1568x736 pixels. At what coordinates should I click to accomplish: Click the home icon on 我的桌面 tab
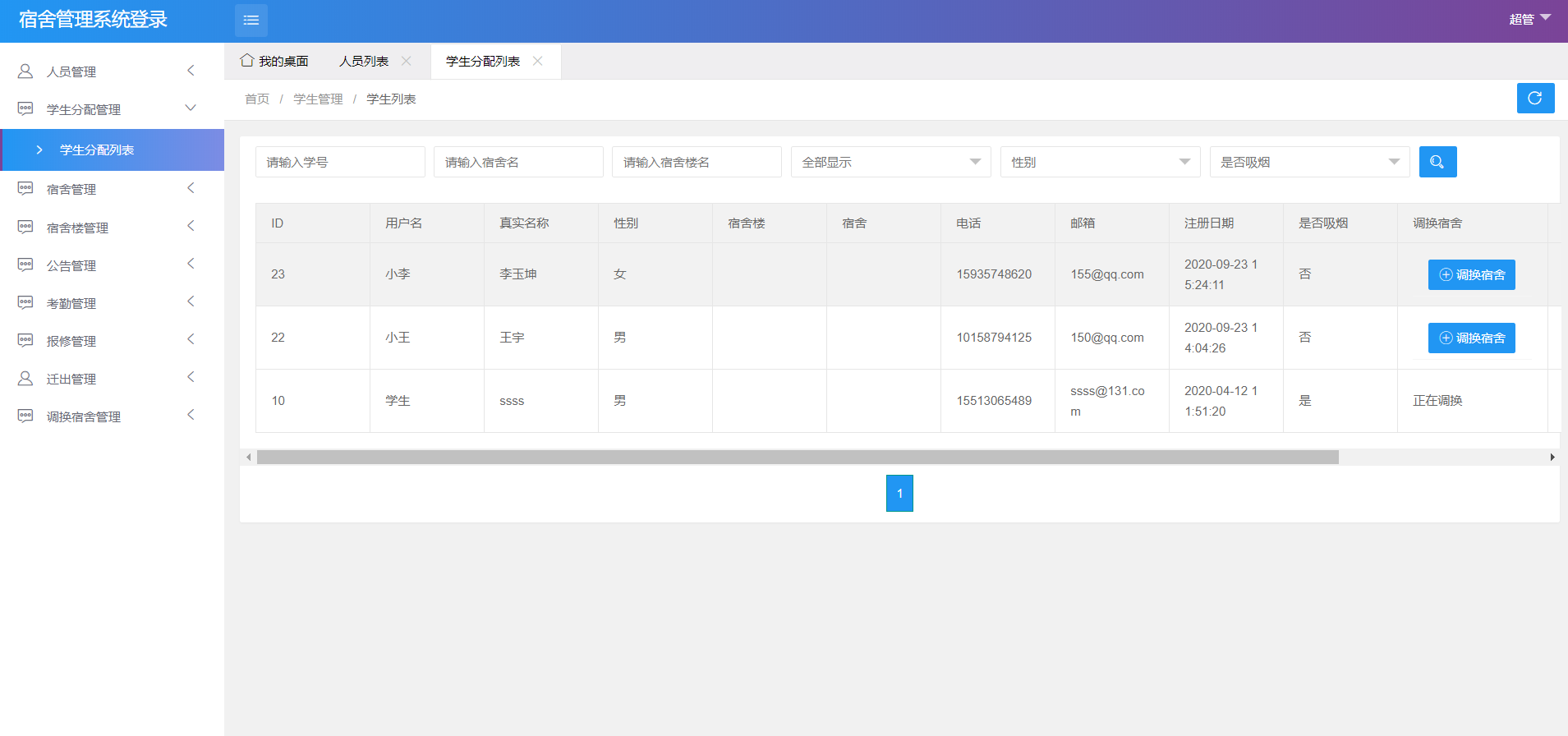click(246, 61)
